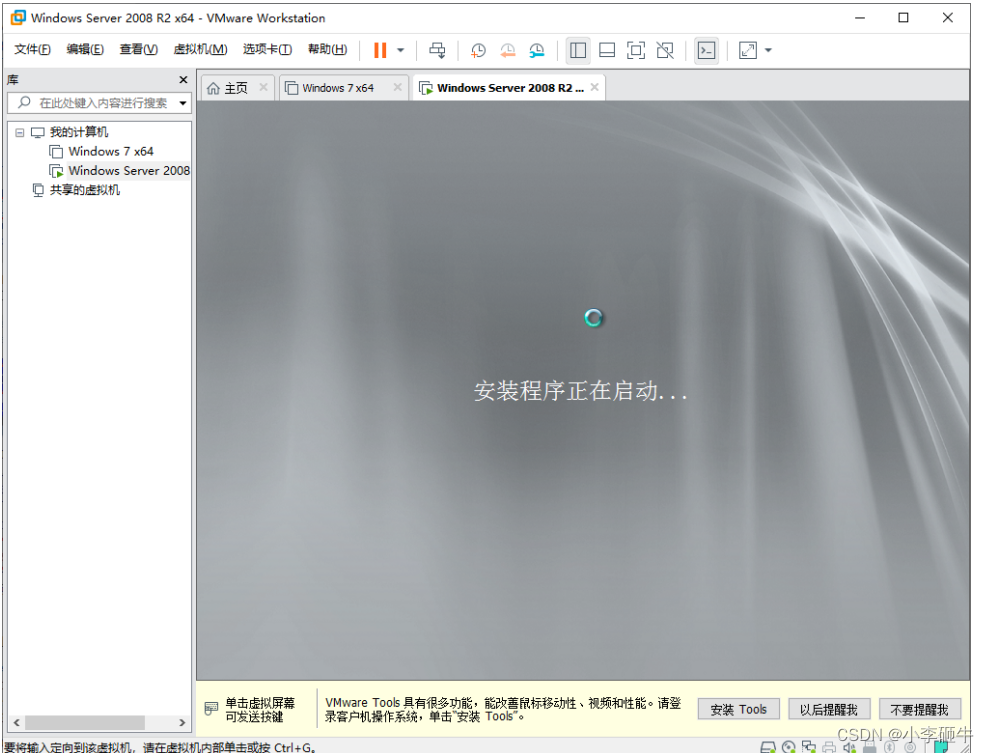Take a snapshot using the clock-plus icon
This screenshot has width=989, height=753.
point(478,50)
